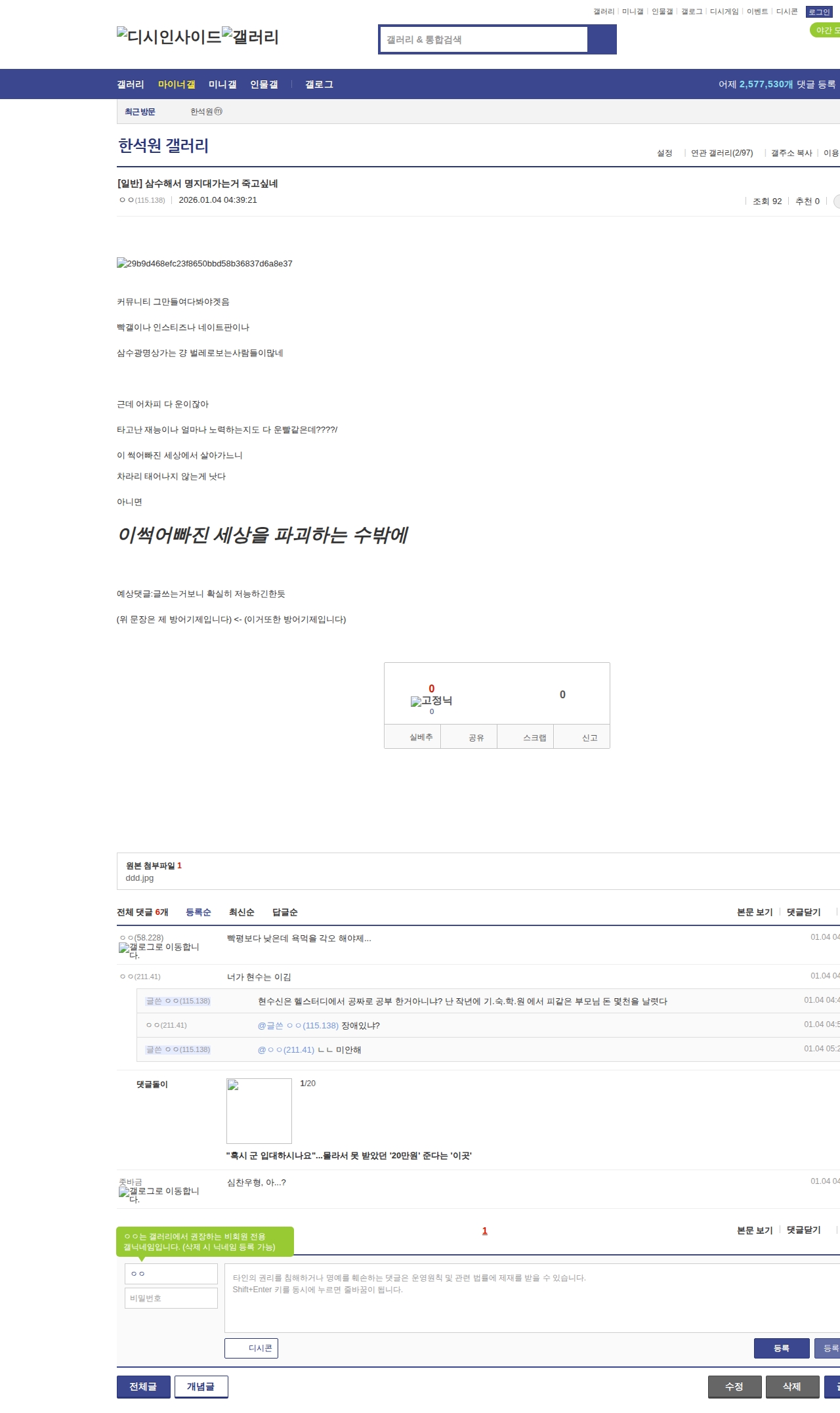Click the 비밀번호 password field
The height and width of the screenshot is (1413, 840).
coord(171,1298)
